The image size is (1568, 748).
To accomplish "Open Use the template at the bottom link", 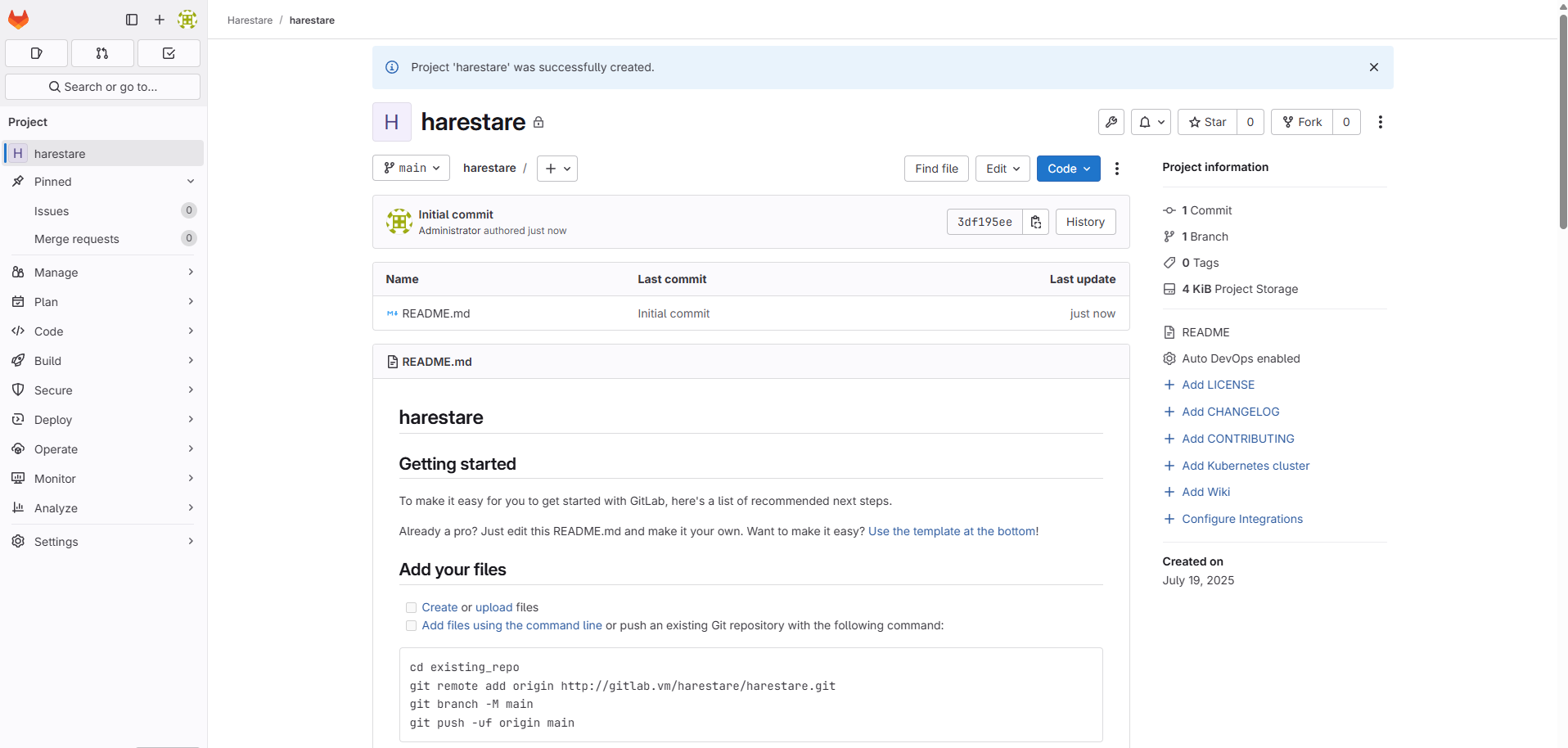I will click(952, 531).
